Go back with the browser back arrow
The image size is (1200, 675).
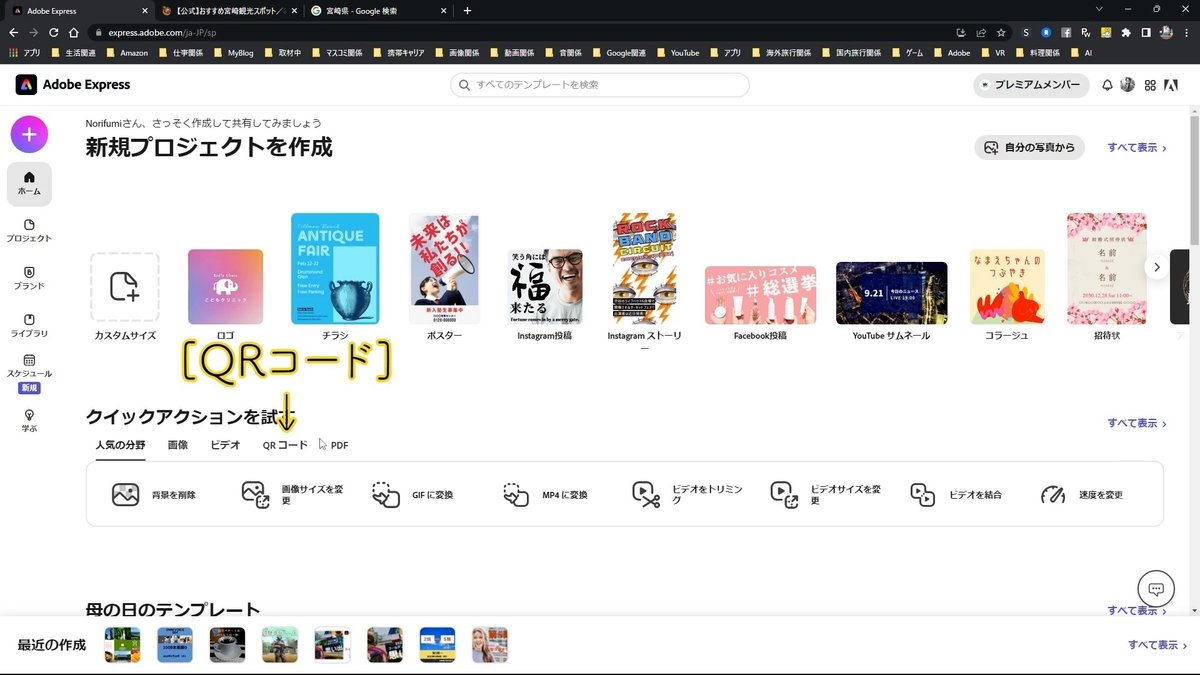coord(15,32)
